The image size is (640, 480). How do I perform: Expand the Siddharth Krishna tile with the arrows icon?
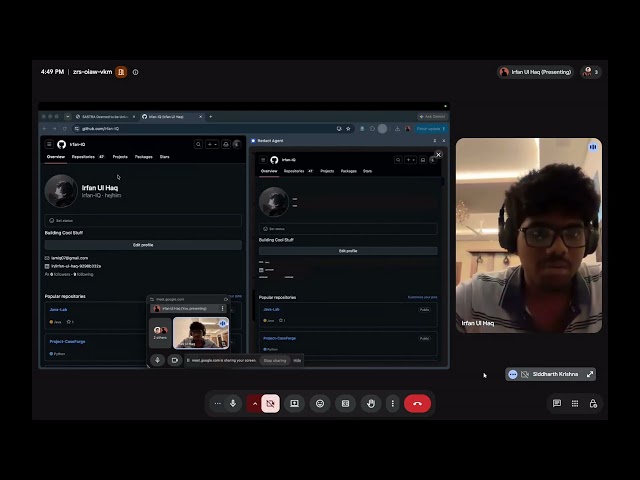tap(590, 374)
